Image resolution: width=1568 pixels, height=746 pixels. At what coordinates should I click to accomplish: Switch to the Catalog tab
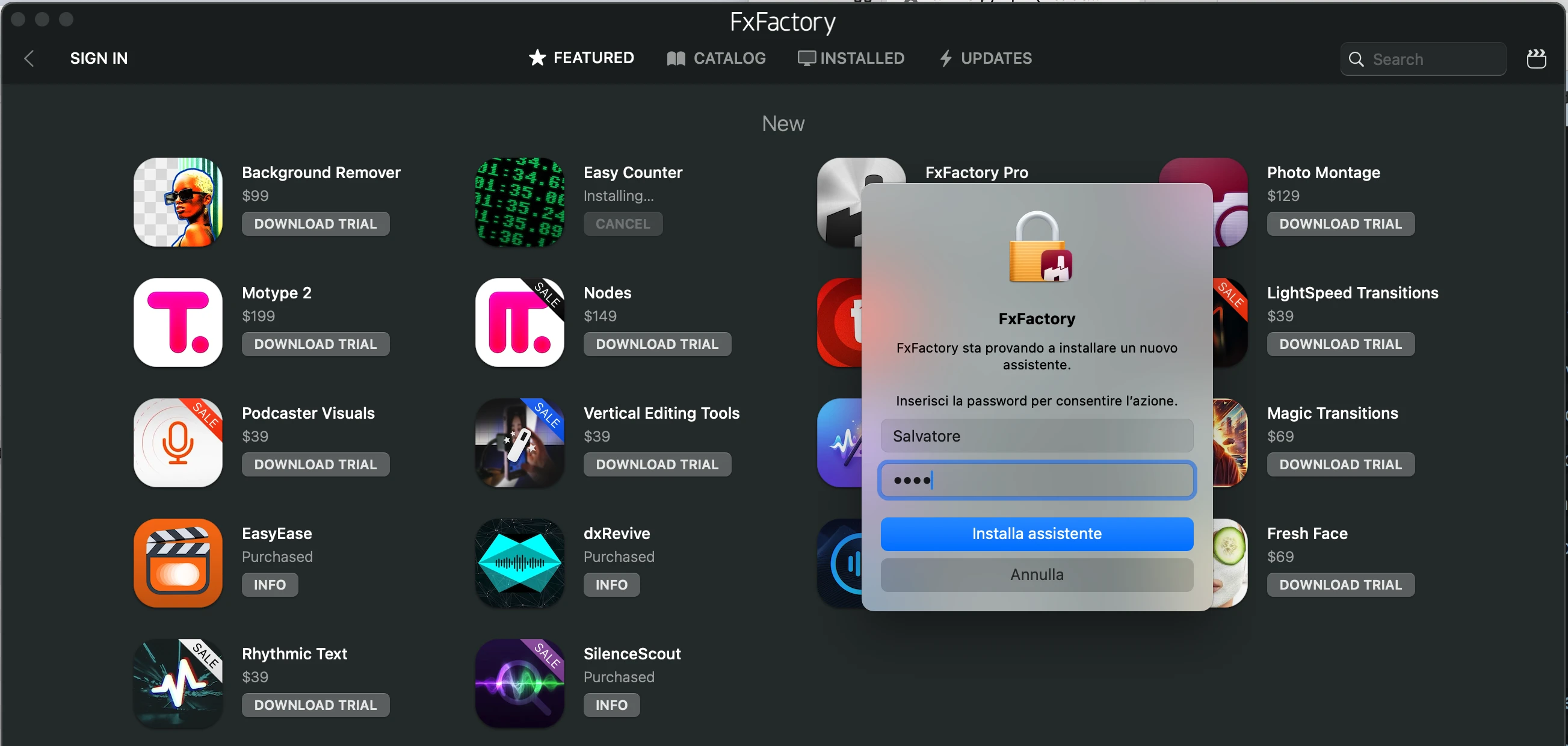point(716,58)
